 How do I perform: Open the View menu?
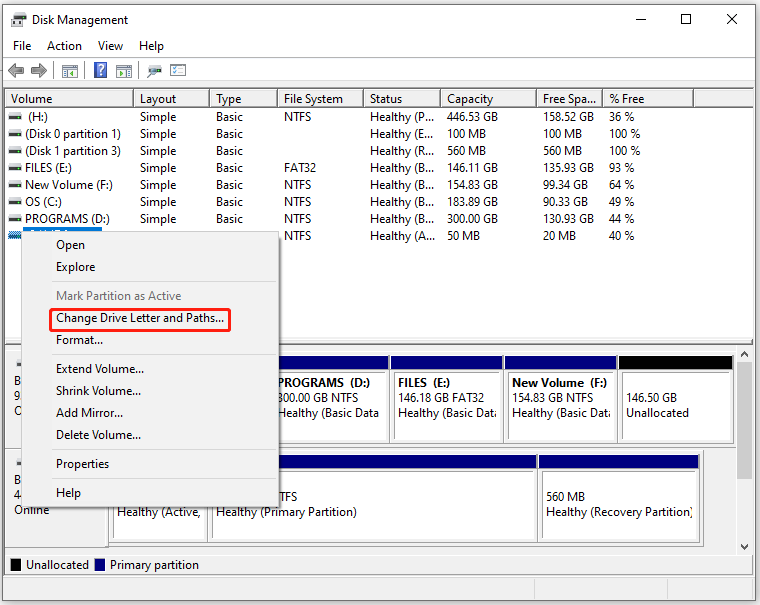coord(110,46)
